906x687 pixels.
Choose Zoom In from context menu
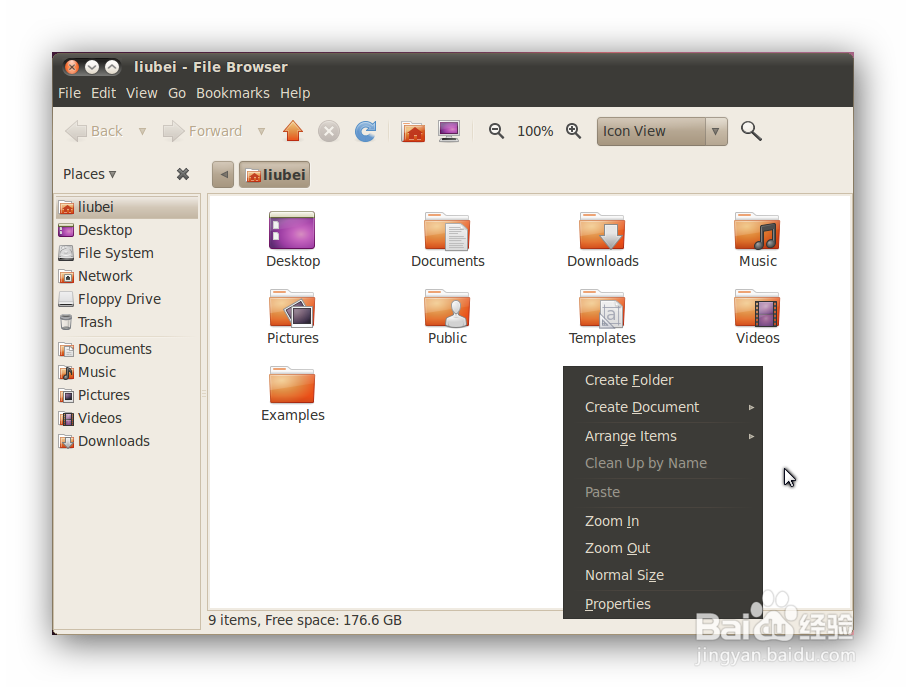coord(663,521)
